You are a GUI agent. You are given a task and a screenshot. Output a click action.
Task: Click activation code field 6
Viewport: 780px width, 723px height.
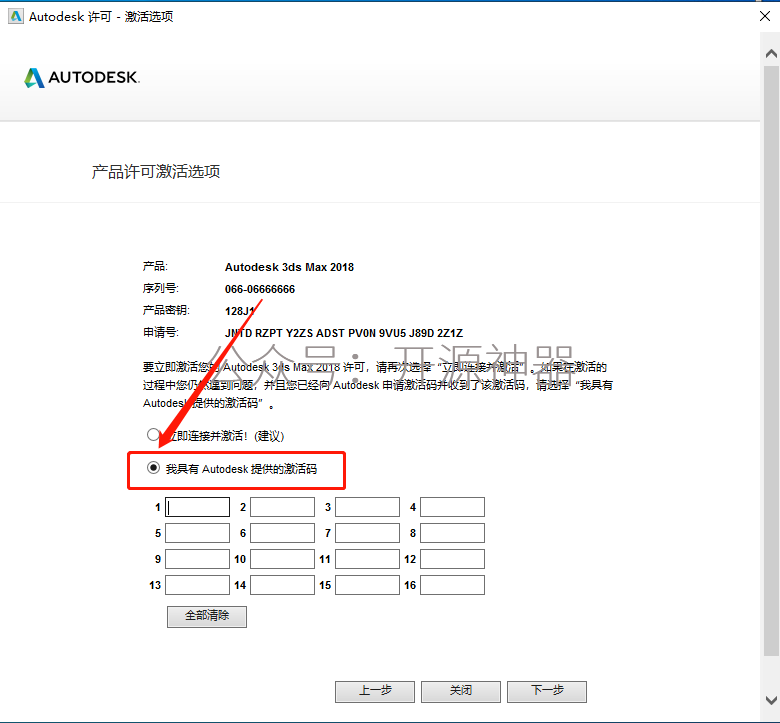[x=283, y=533]
